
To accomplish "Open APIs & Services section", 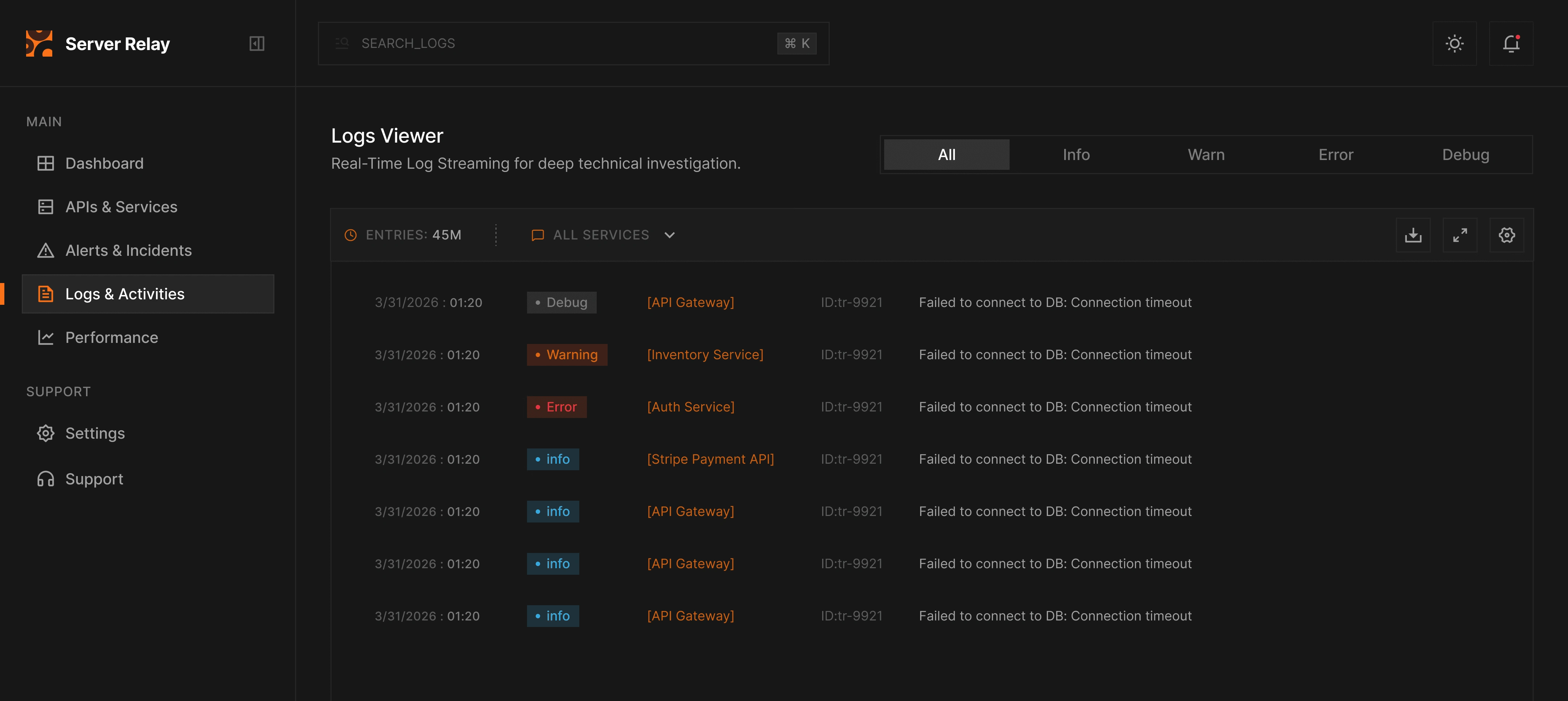I will pyautogui.click(x=121, y=207).
